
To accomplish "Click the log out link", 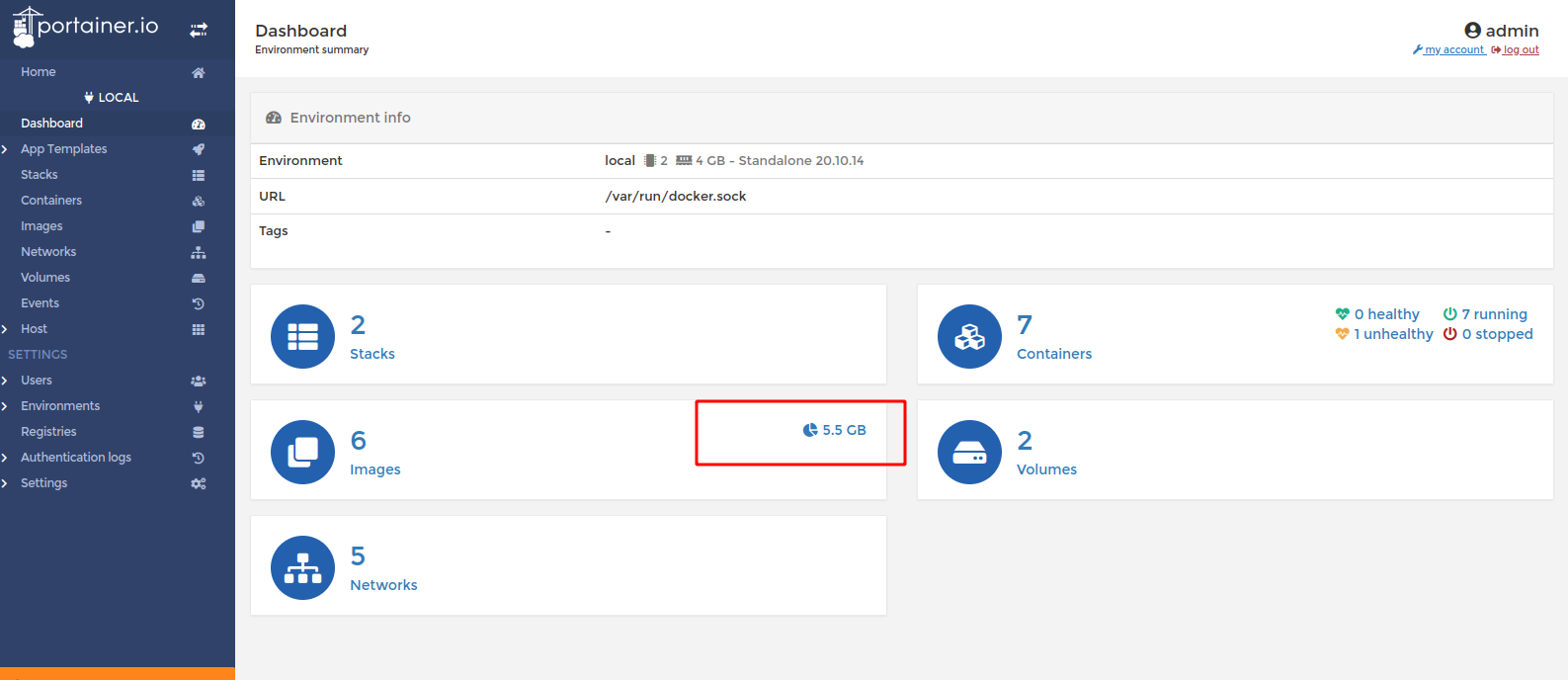I will coord(1516,49).
